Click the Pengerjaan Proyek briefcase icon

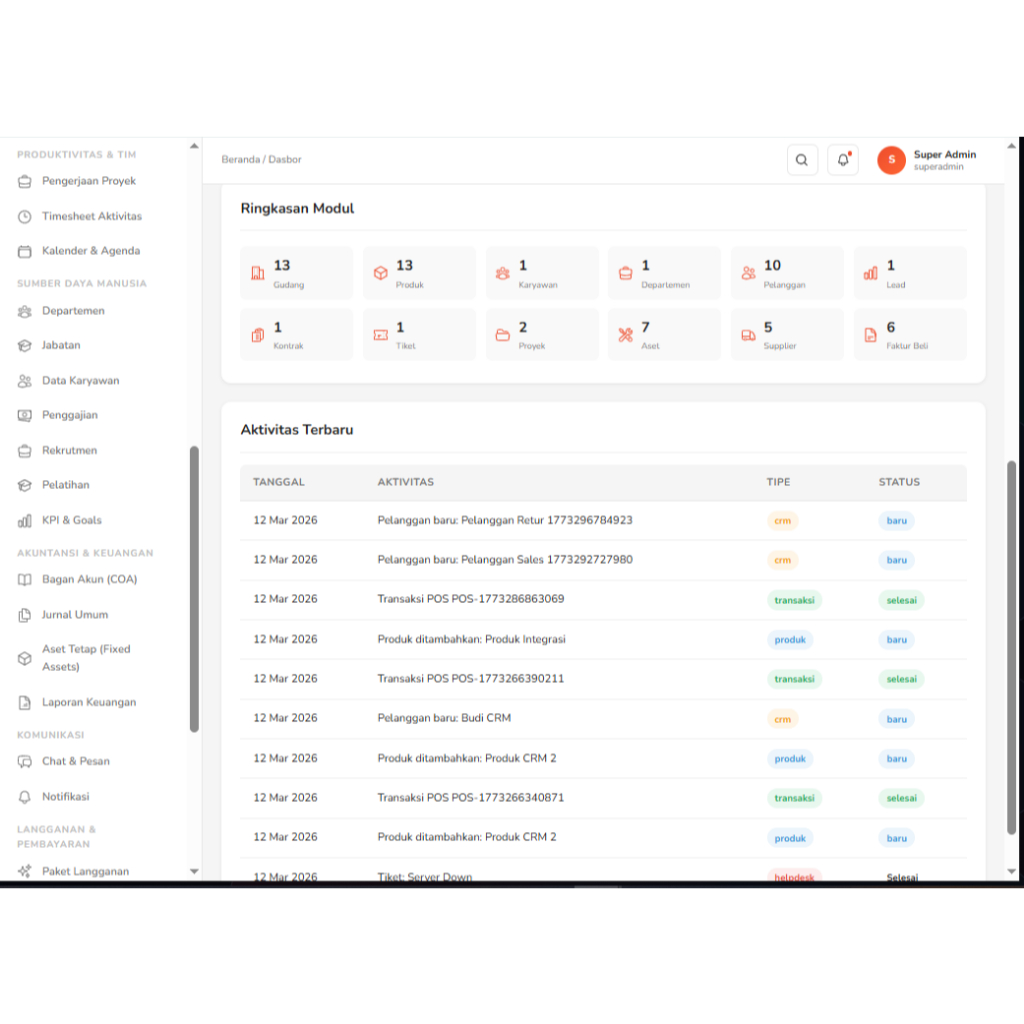25,182
